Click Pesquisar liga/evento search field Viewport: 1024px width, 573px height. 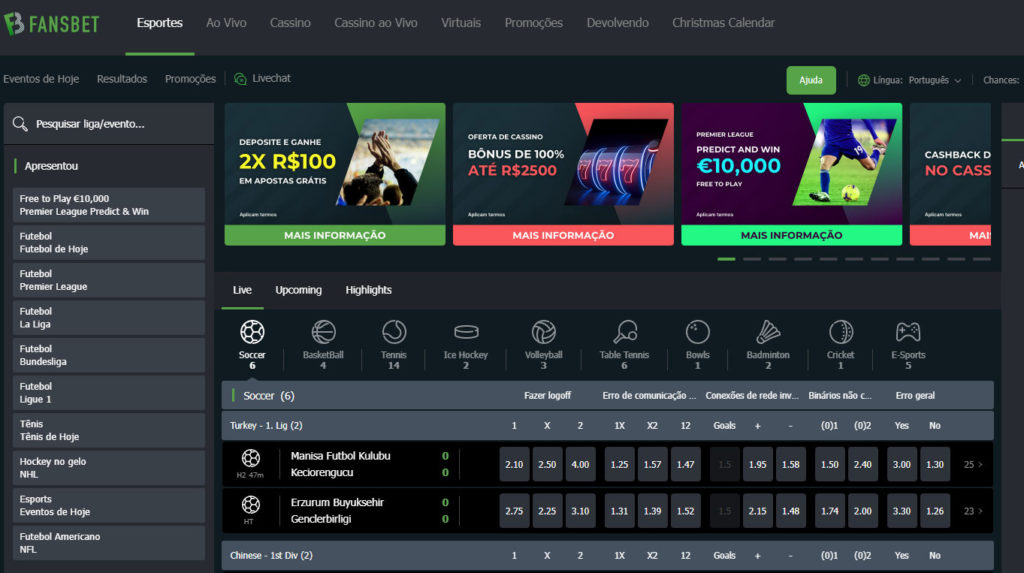[x=109, y=123]
